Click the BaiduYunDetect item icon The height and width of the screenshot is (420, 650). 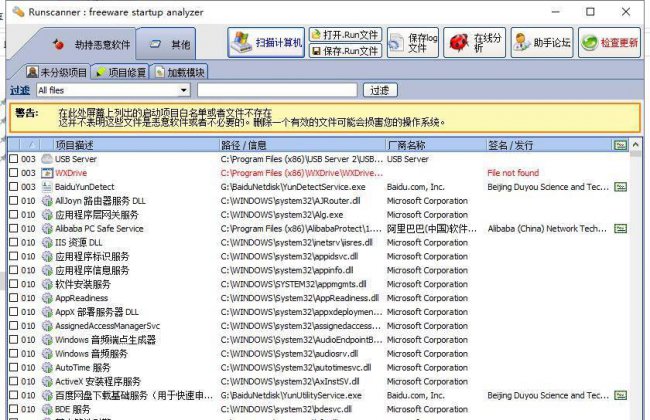47,187
